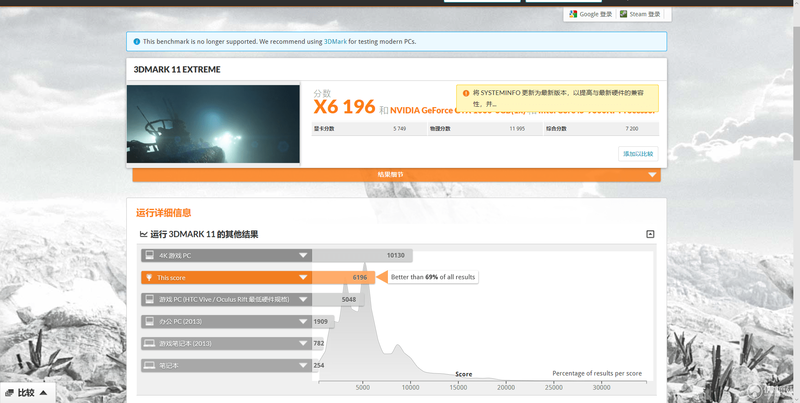Image resolution: width=800 pixels, height=403 pixels.
Task: Click the Percentage of results per score label
Action: 597,373
